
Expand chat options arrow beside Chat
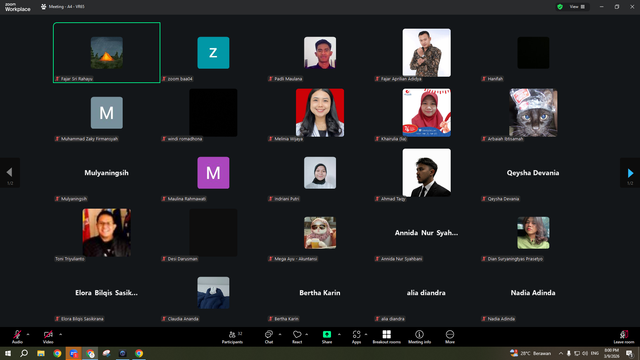click(x=280, y=334)
